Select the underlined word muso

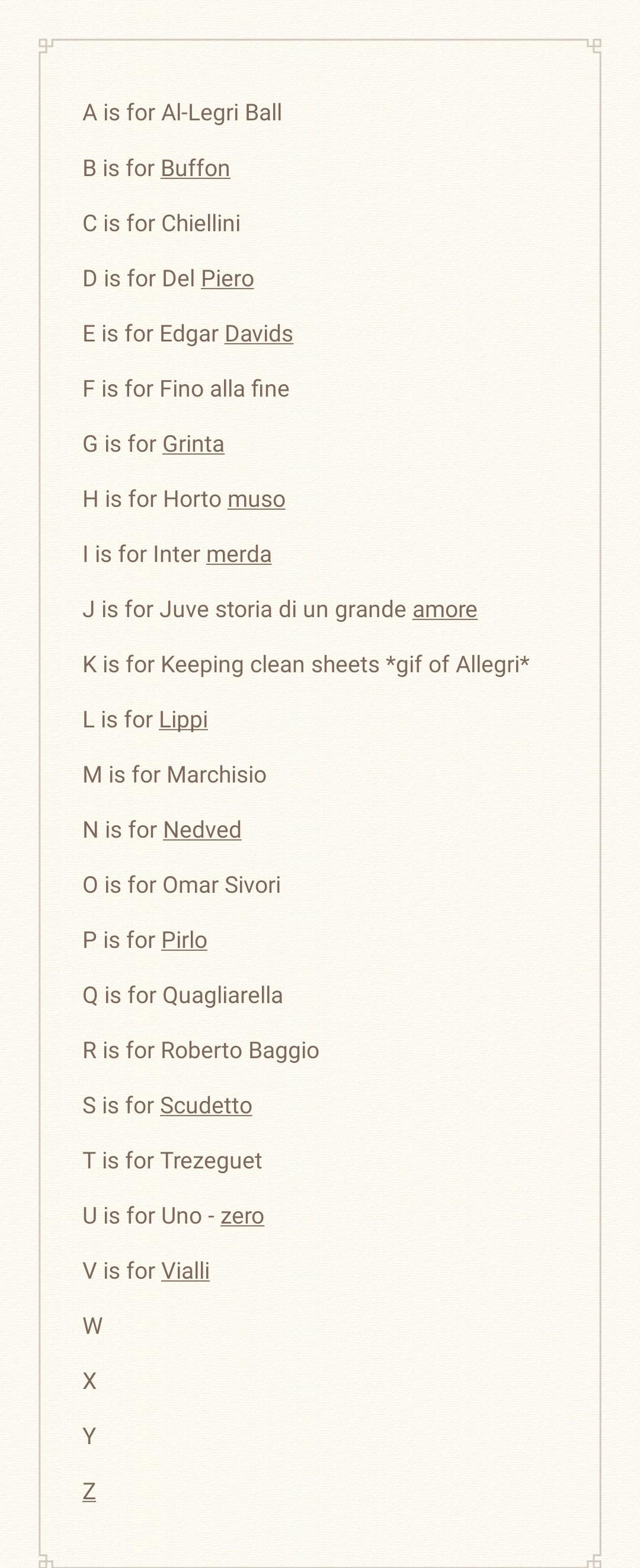click(x=257, y=500)
